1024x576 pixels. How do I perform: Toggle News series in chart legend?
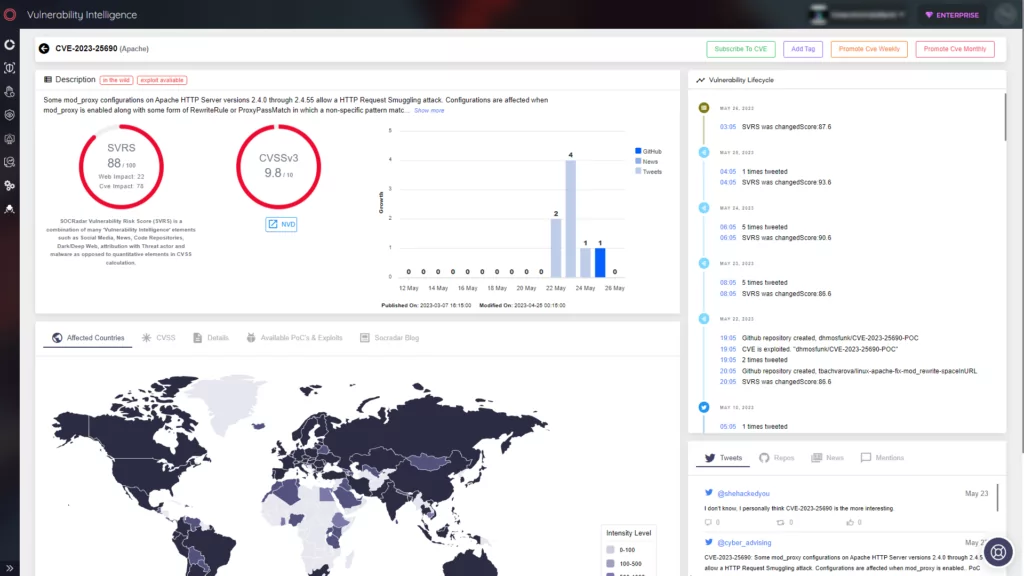(647, 161)
